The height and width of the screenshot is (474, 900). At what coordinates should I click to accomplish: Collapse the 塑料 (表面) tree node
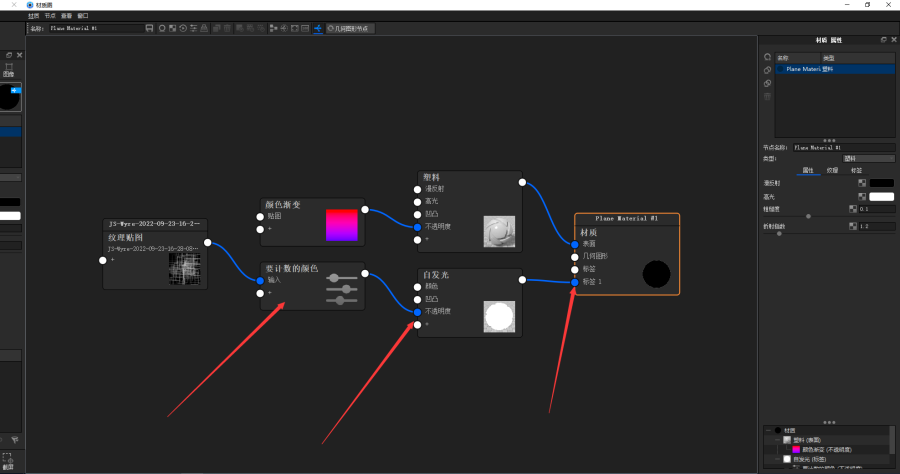tap(776, 440)
